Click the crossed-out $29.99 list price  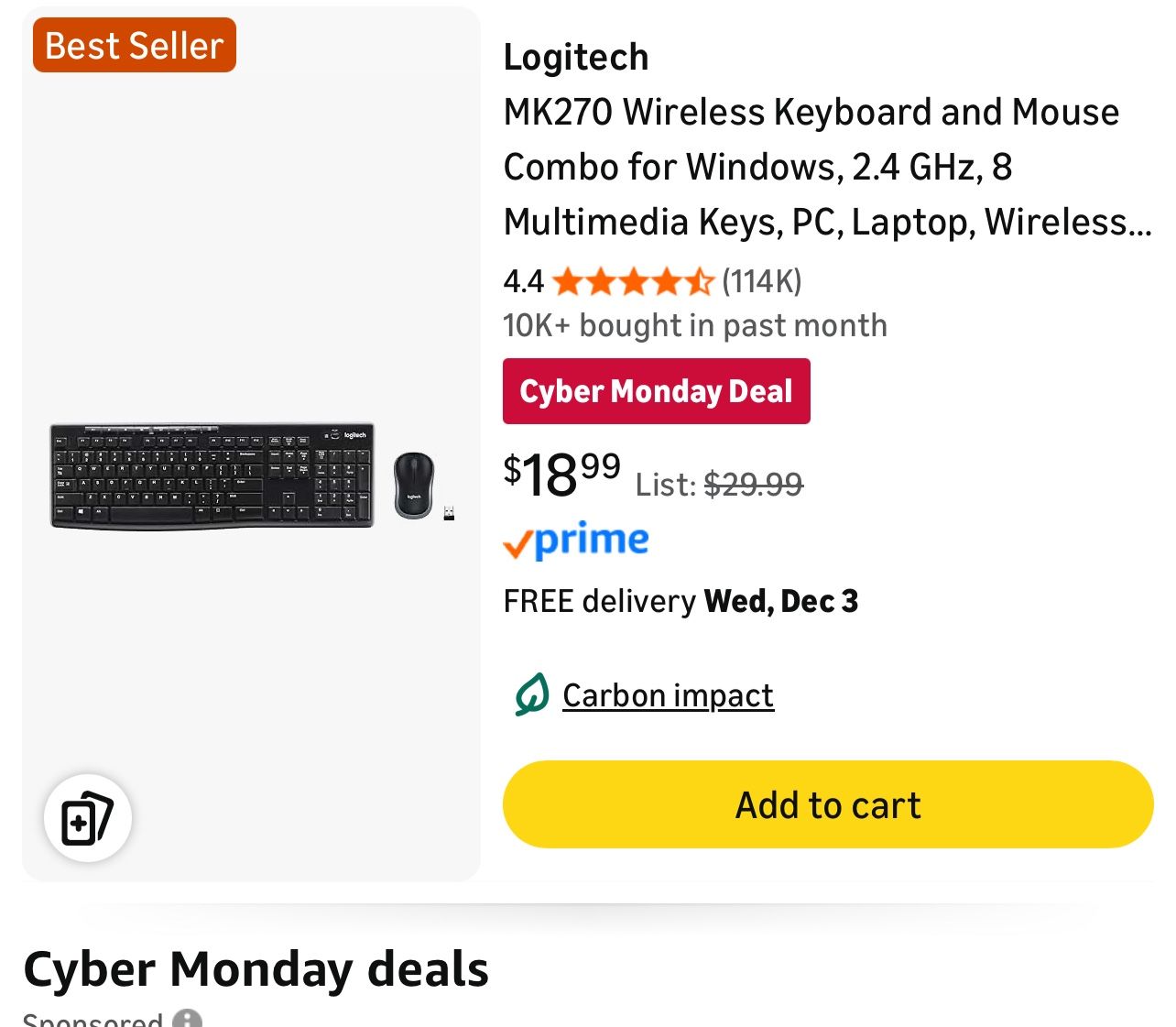753,484
